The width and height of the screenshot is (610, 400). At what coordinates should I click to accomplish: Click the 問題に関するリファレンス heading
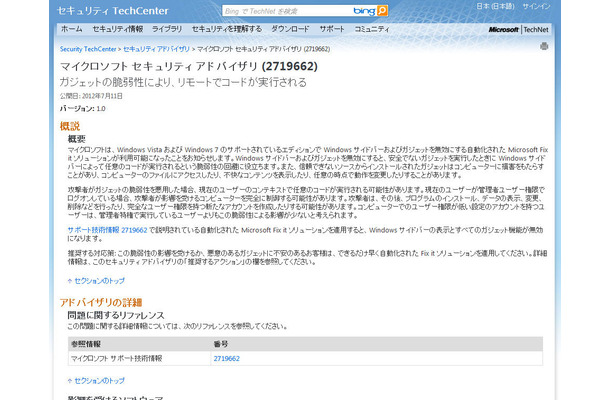point(116,315)
